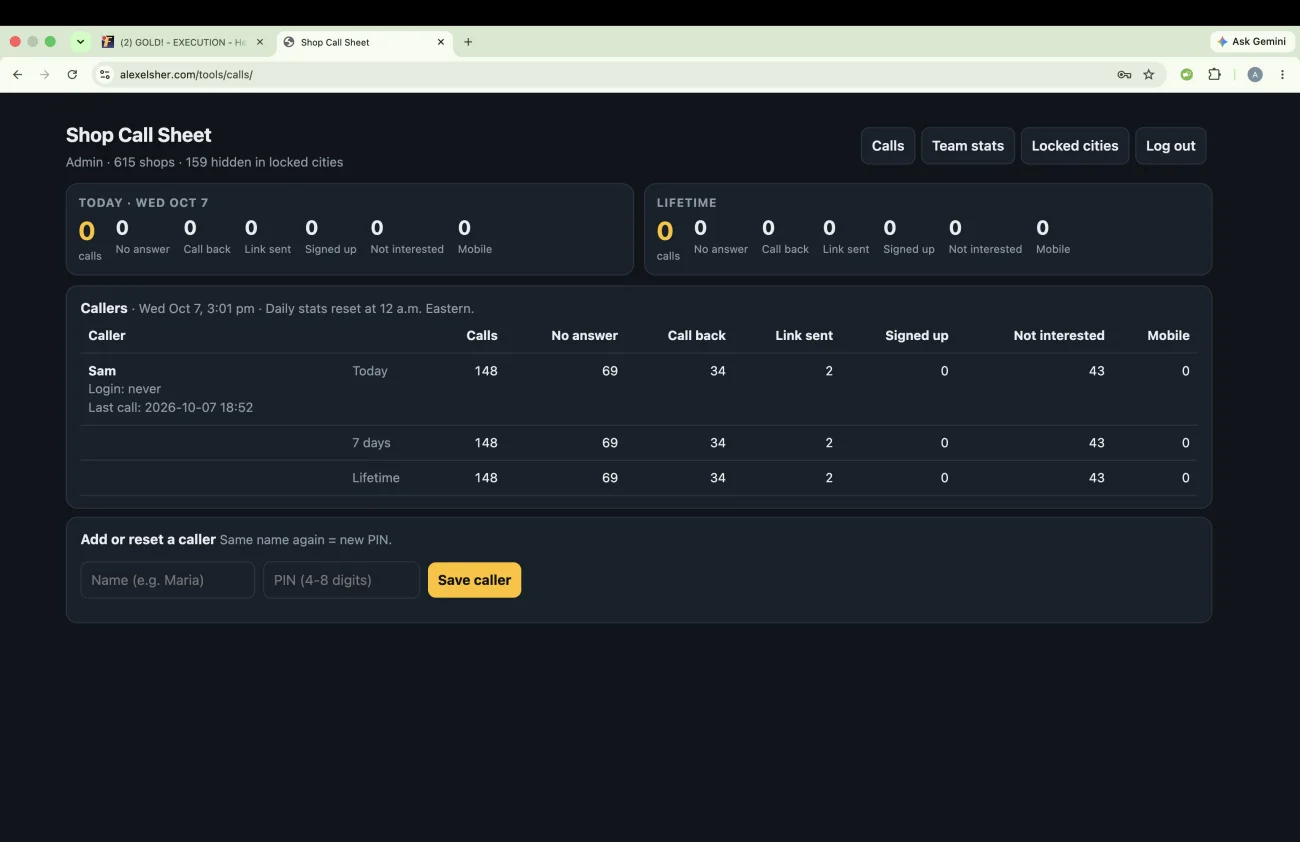
Task: Log out of the admin account
Action: coord(1171,146)
